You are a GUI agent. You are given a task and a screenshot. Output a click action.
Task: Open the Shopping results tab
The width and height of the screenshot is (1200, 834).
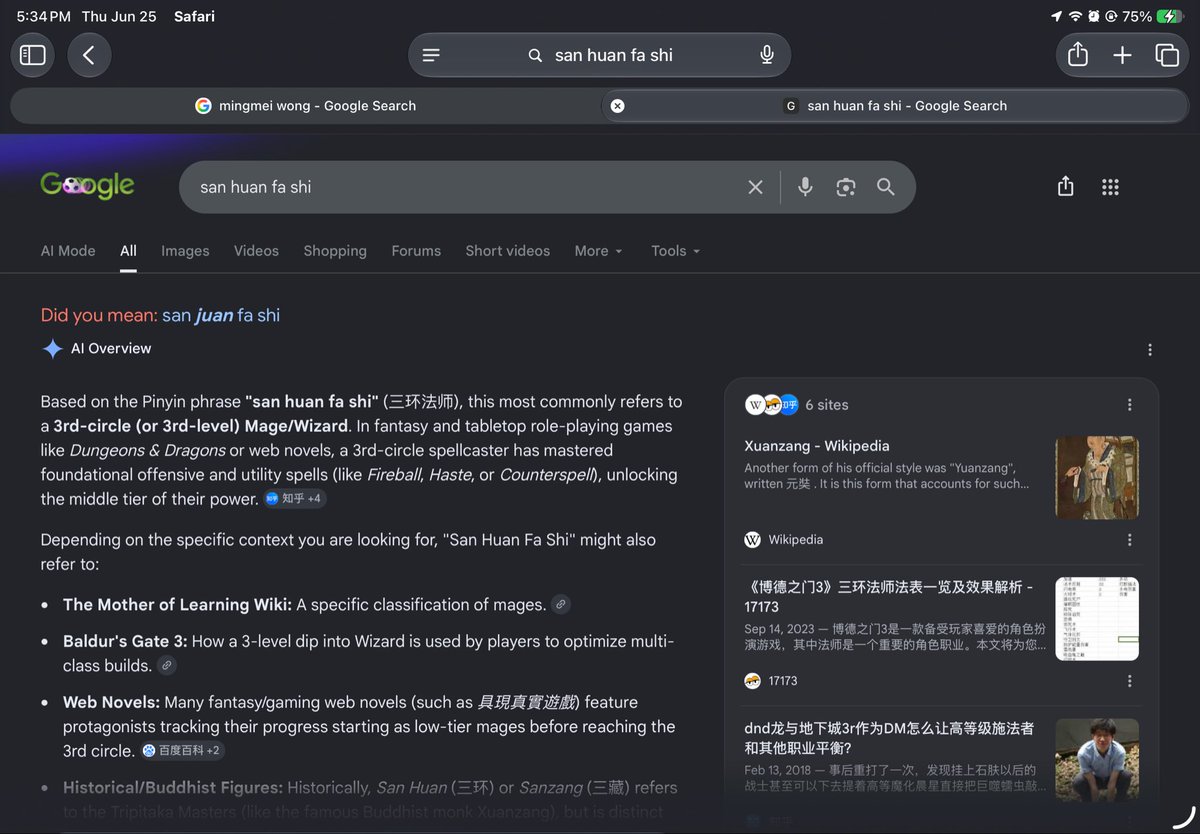point(335,251)
